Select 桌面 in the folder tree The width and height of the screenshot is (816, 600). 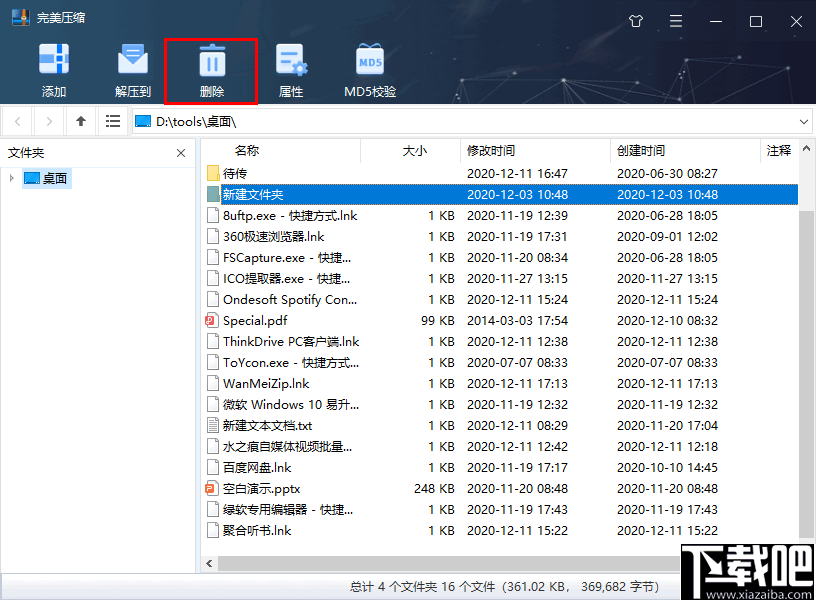[47, 178]
